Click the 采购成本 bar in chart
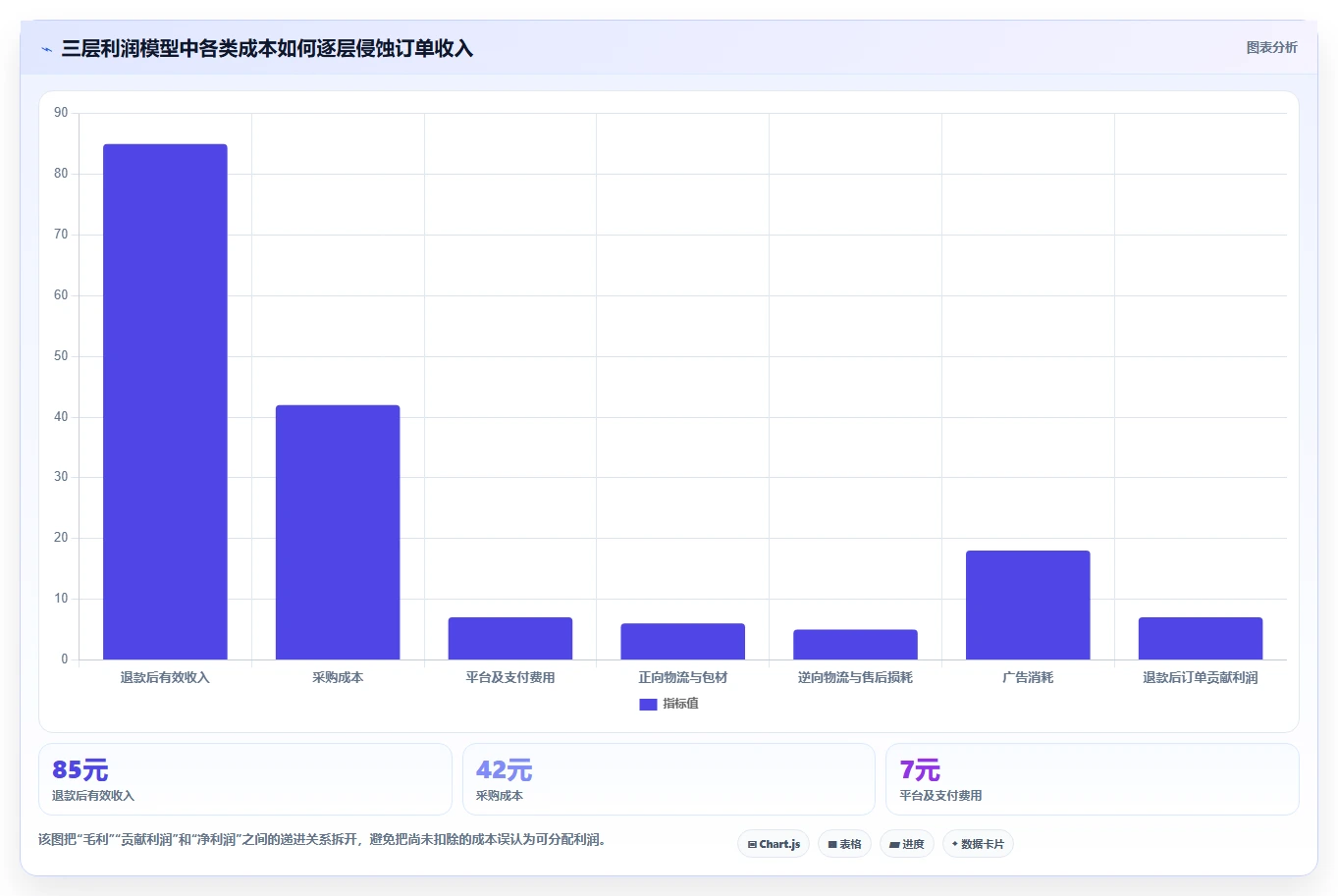This screenshot has height=896, width=1338. click(x=338, y=532)
